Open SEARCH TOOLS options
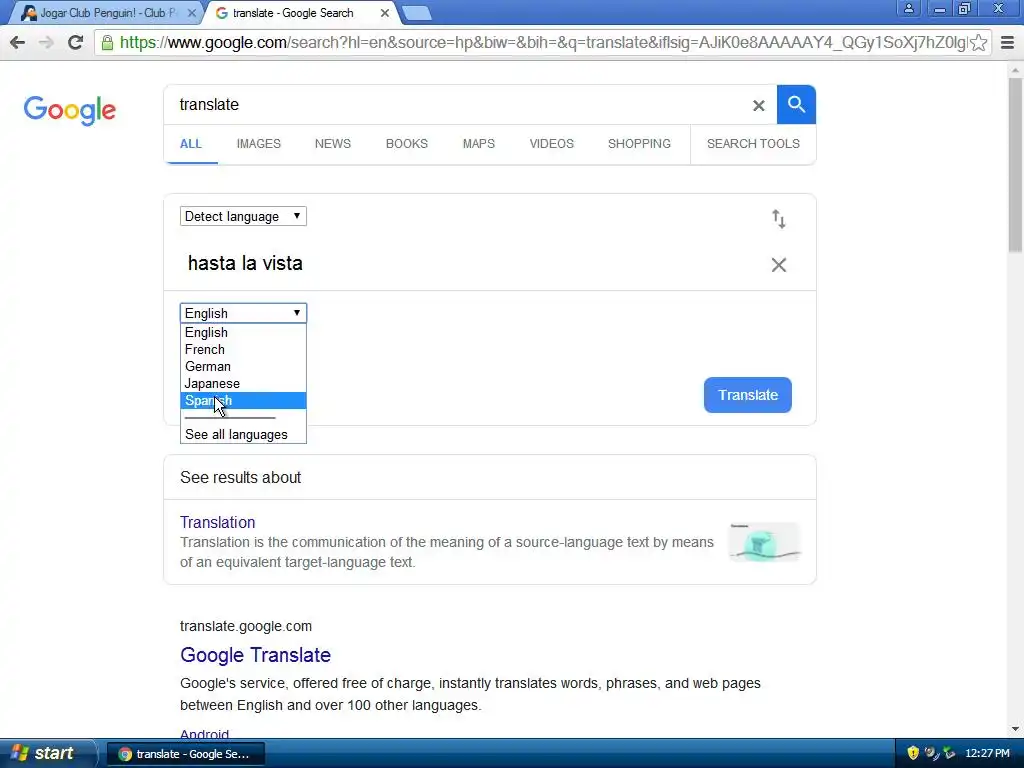Viewport: 1024px width, 768px height. (x=753, y=144)
